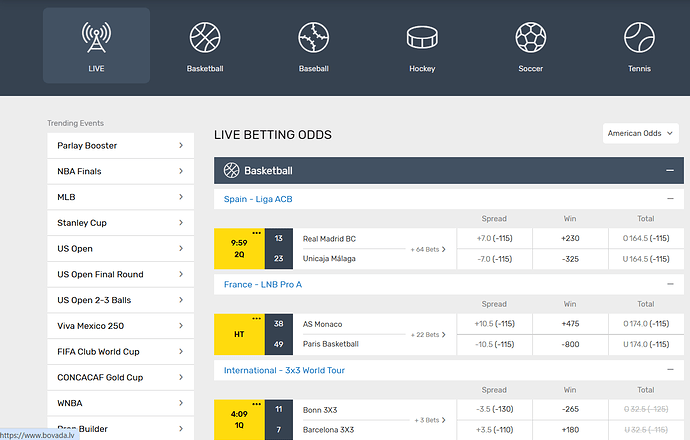This screenshot has height=440, width=690.
Task: Collapse the Basketball section
Action: tap(670, 171)
